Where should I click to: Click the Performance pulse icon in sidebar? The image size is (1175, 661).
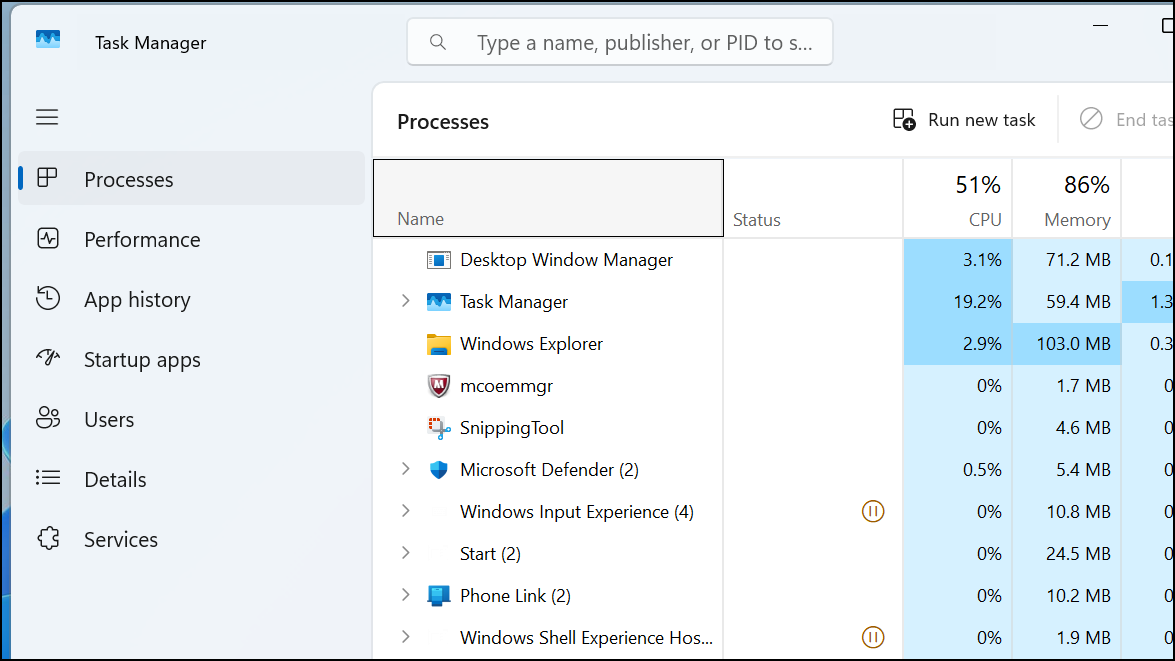pos(48,238)
